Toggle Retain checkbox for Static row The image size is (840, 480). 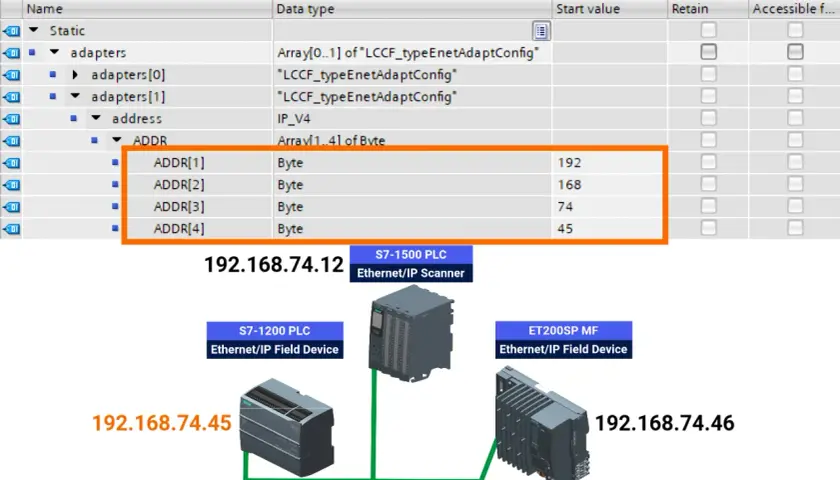click(708, 30)
